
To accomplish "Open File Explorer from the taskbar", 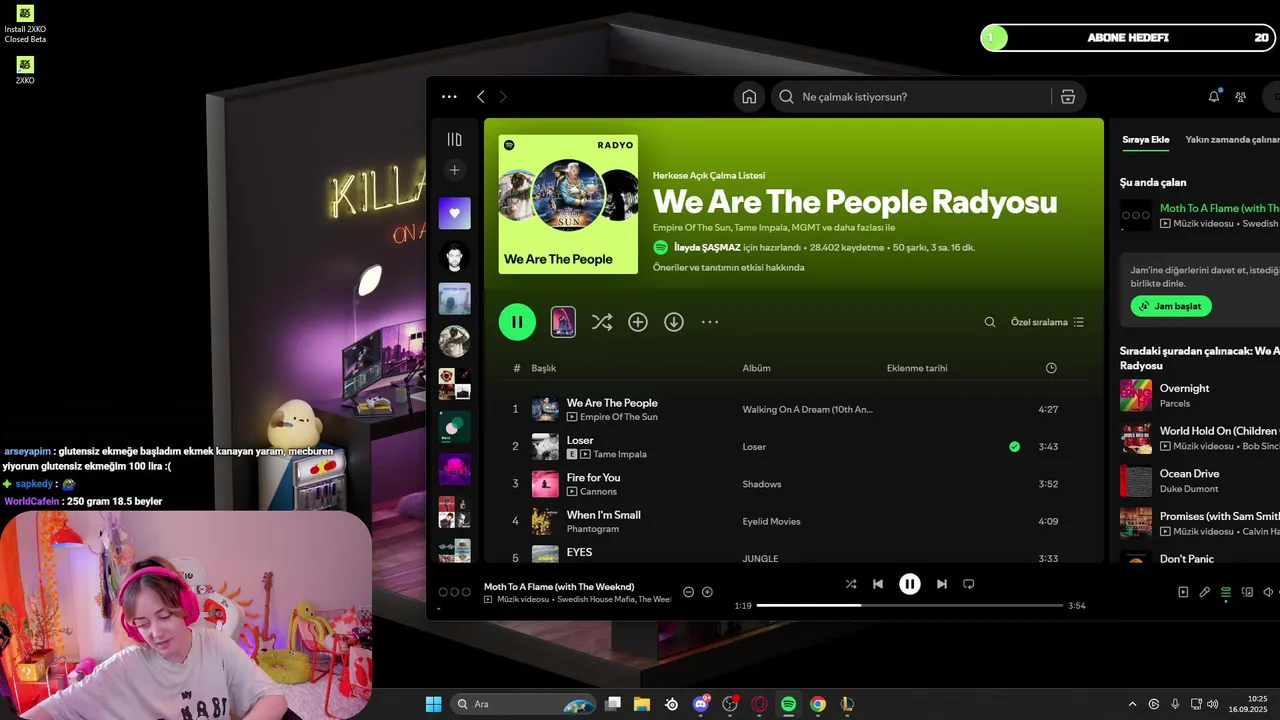I will (x=641, y=704).
